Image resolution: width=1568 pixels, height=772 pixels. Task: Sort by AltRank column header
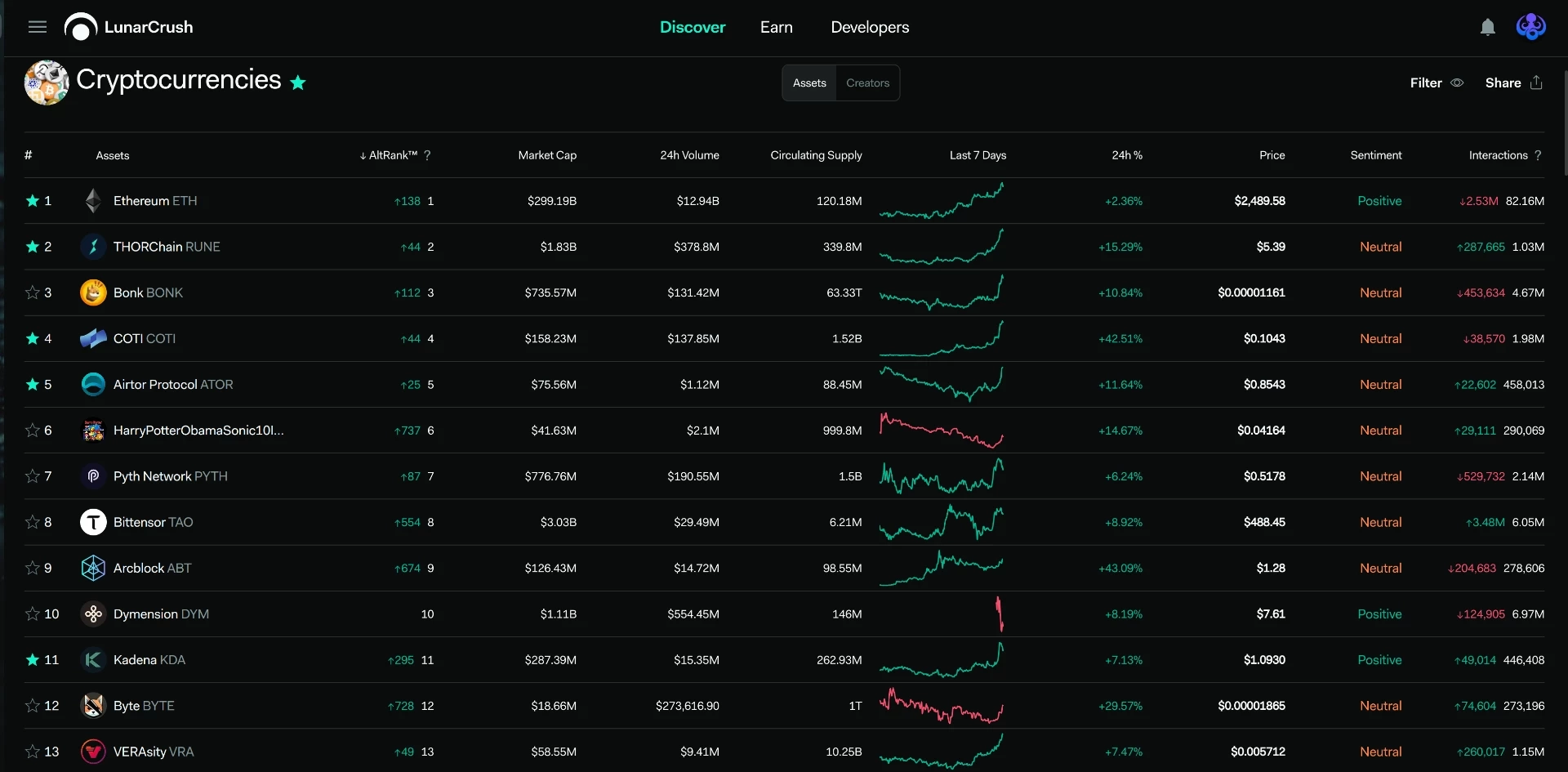(389, 155)
